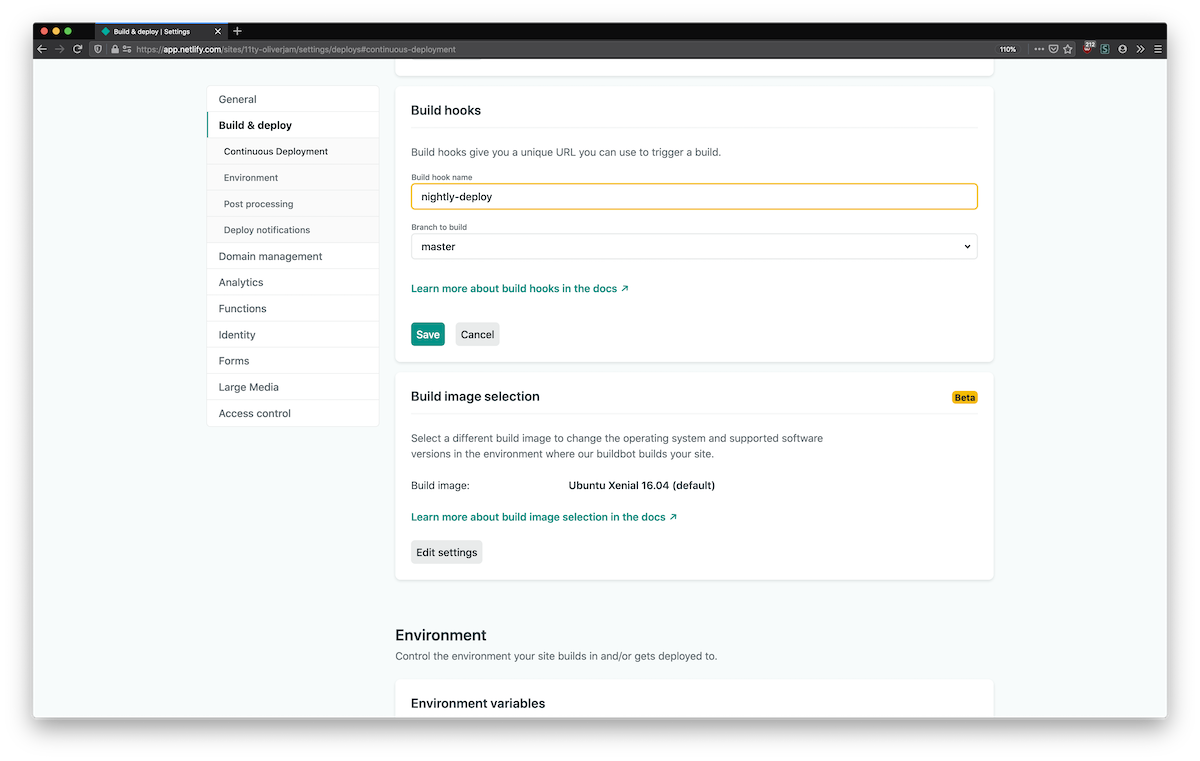Save the build hook
Screen dimensions: 1200x761
[x=427, y=335]
